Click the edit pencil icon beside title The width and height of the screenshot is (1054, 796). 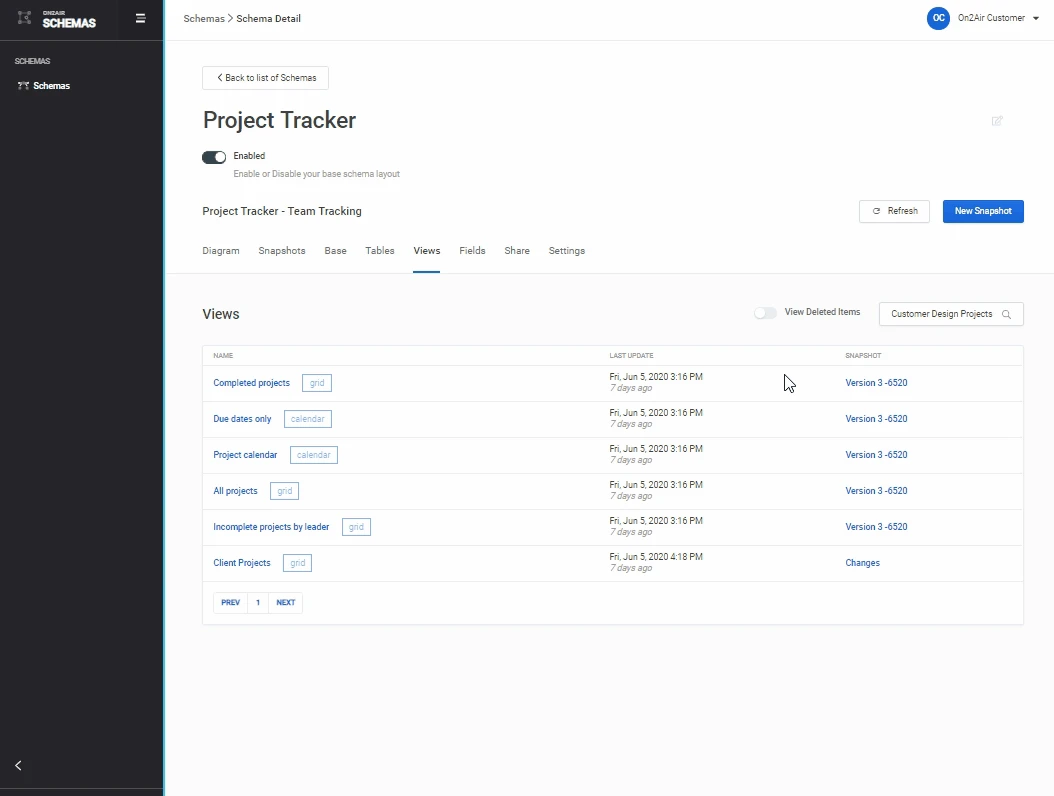tap(997, 121)
